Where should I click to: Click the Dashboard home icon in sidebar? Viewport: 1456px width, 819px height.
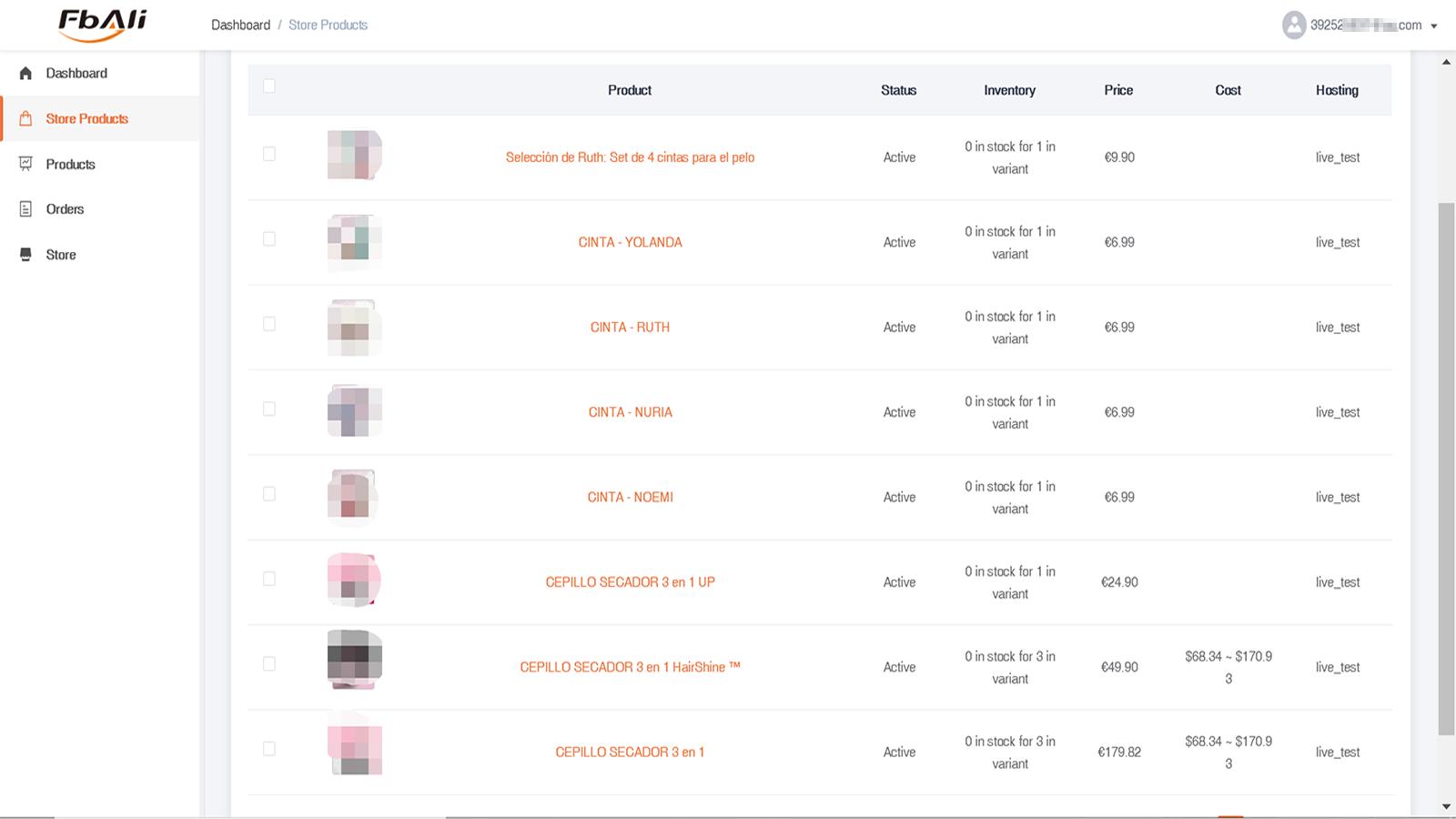pyautogui.click(x=25, y=73)
